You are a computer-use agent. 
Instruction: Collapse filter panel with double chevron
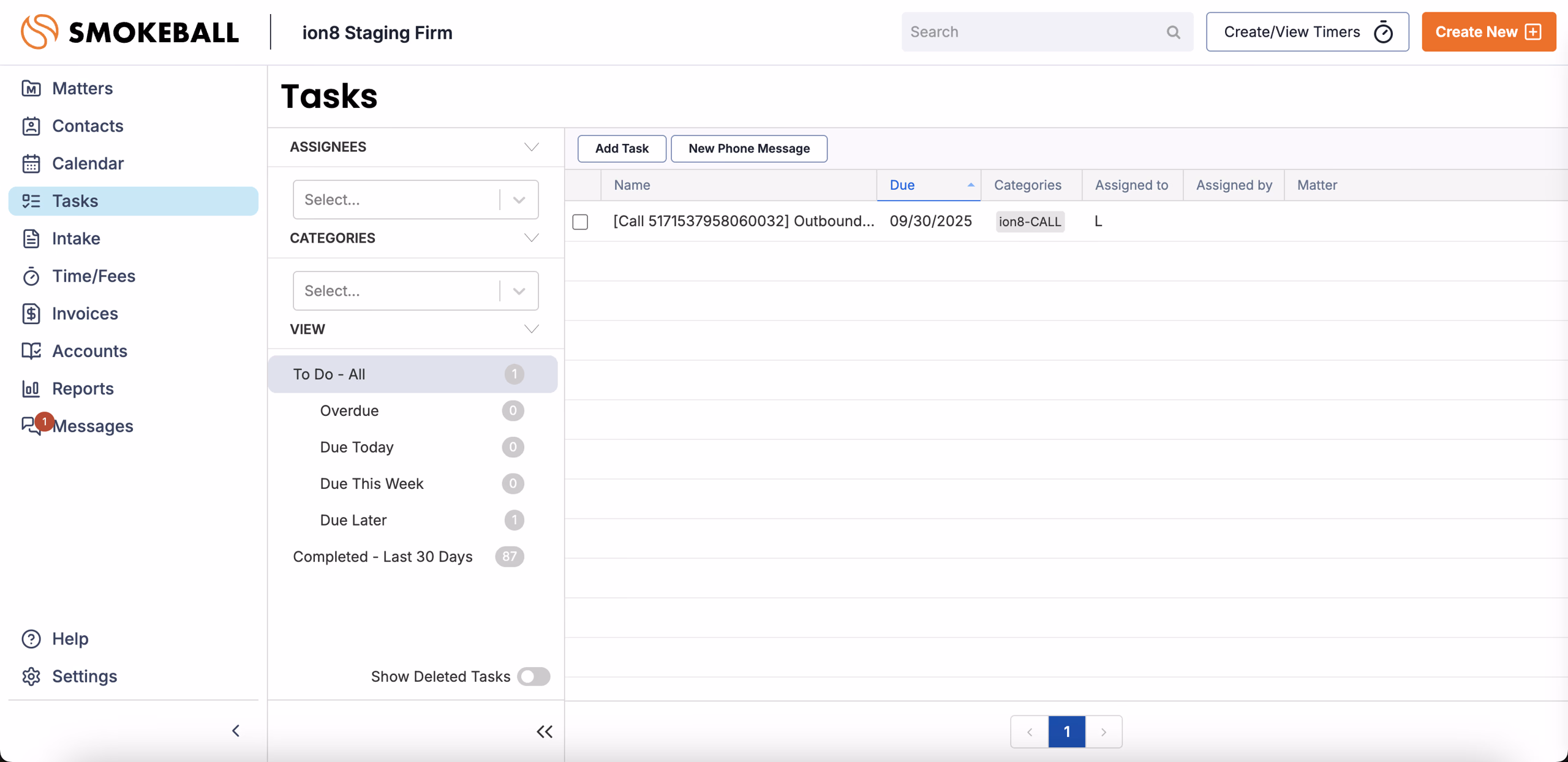coord(545,731)
